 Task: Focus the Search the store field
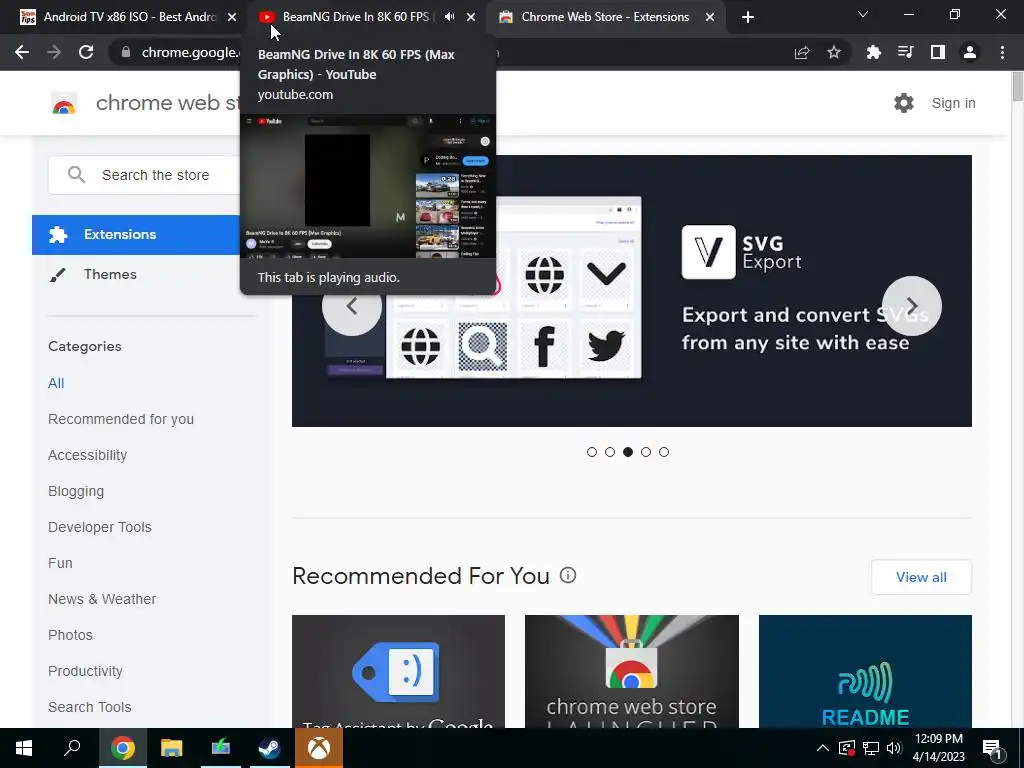[145, 175]
